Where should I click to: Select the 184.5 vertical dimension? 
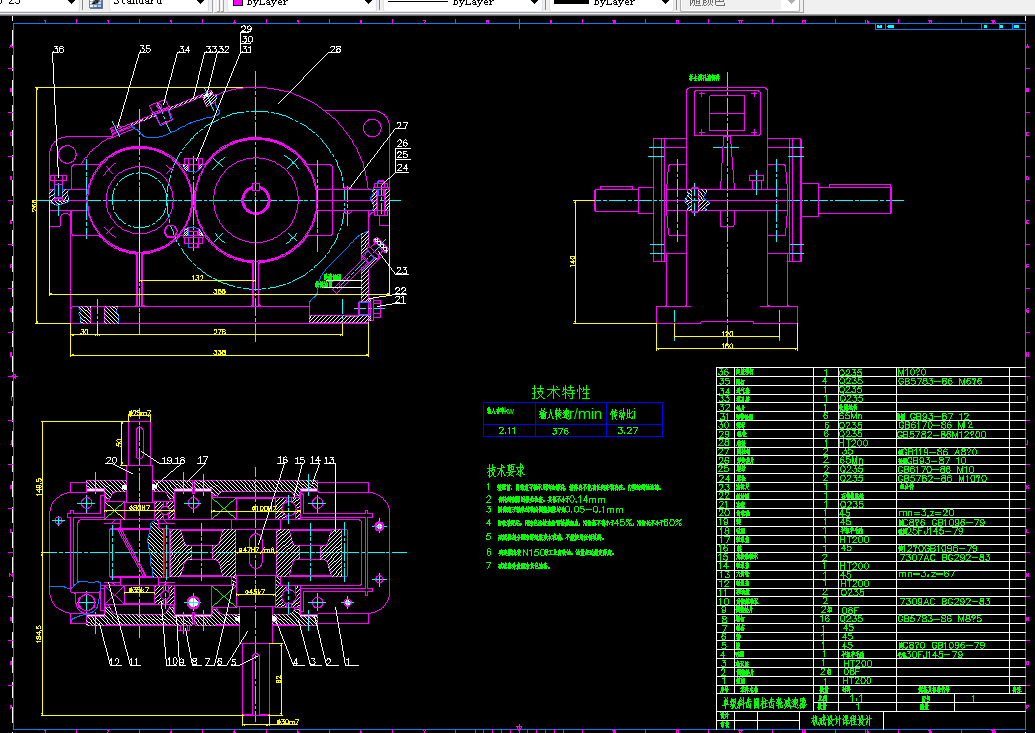[x=39, y=635]
